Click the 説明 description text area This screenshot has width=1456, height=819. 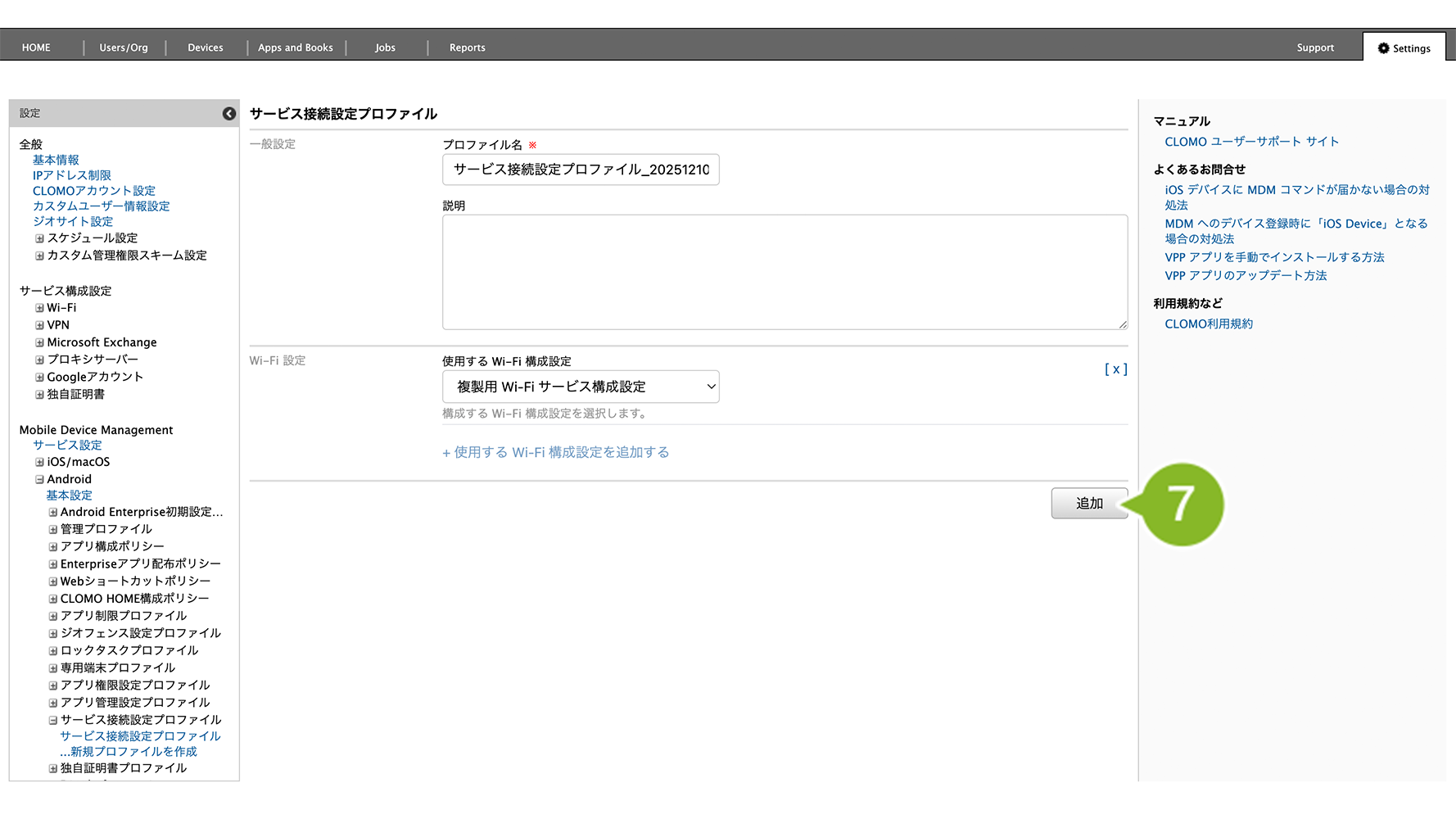click(784, 272)
